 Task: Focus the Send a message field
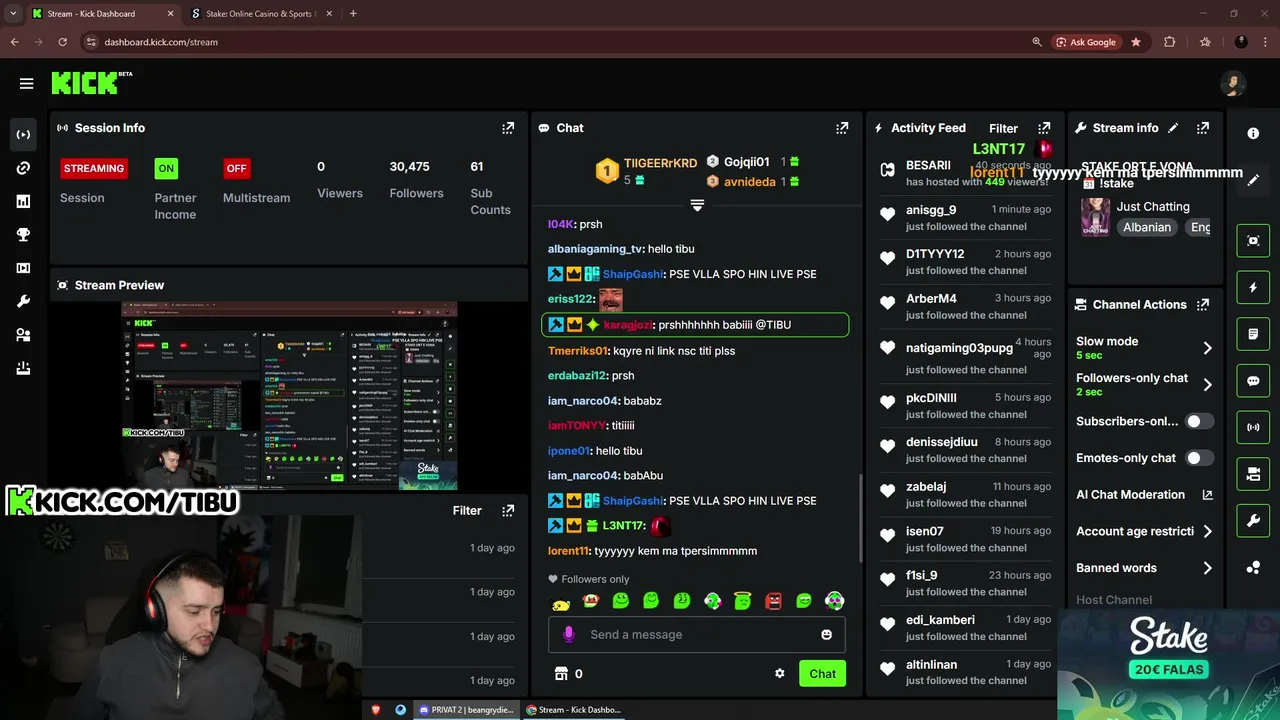697,634
